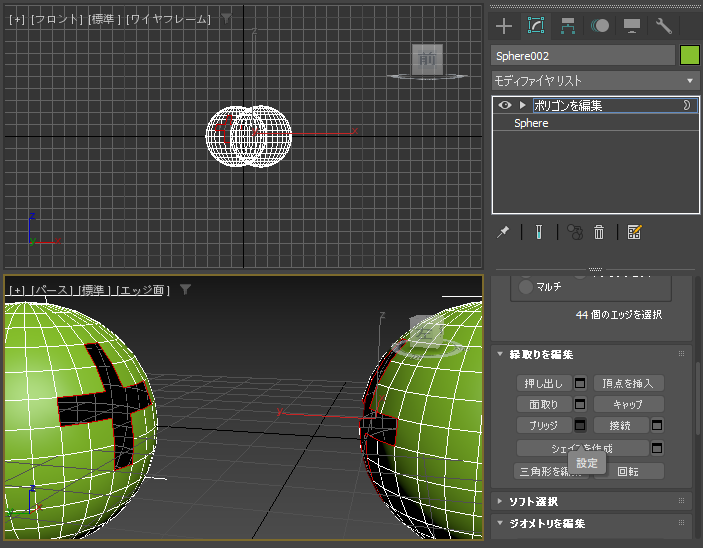
Task: Click the 44 個のエッジを選択 text
Action: coord(619,315)
